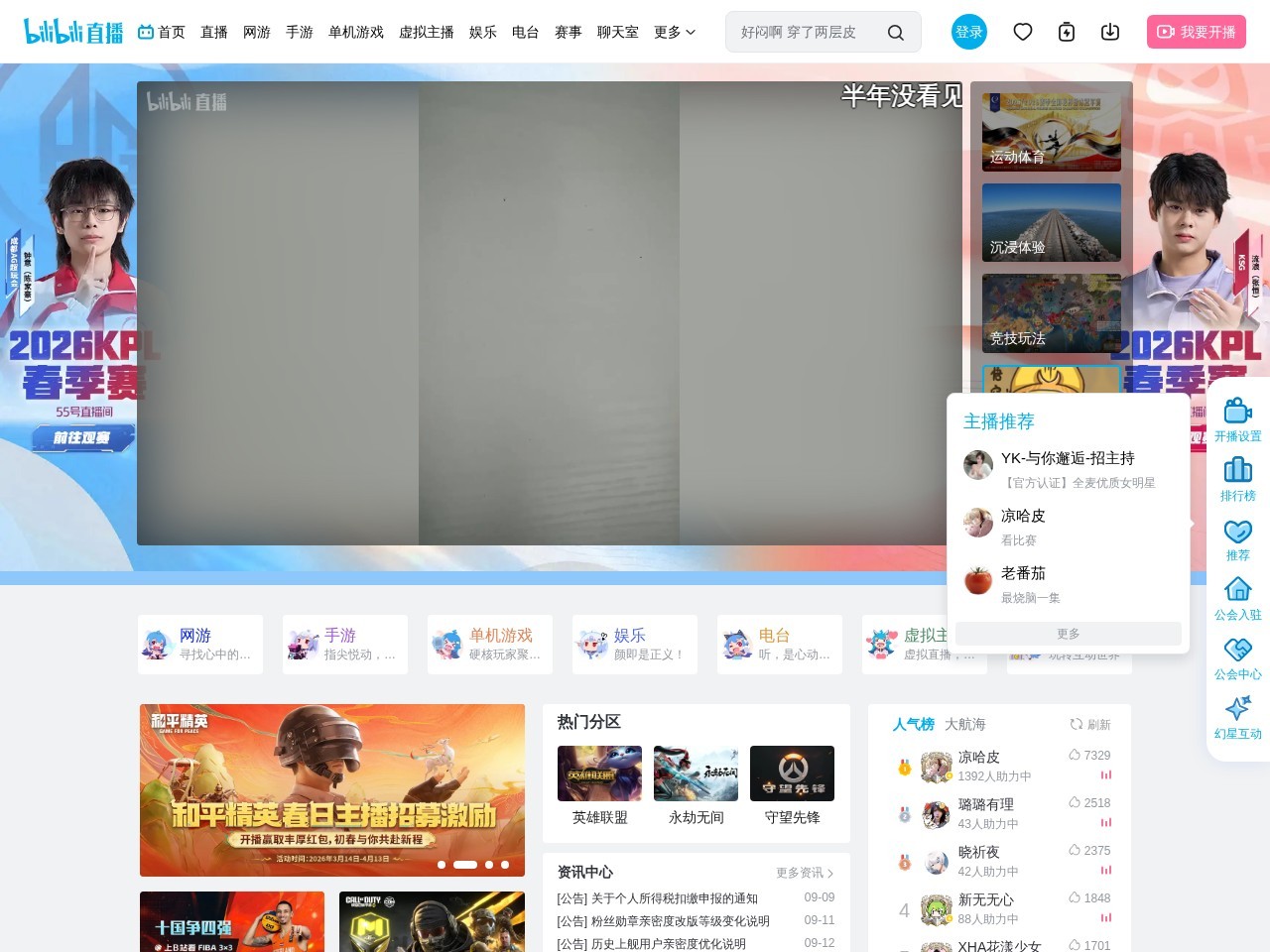This screenshot has height=952, width=1270.
Task: Click 幻星互动 star icon in sidebar
Action: pos(1237,712)
